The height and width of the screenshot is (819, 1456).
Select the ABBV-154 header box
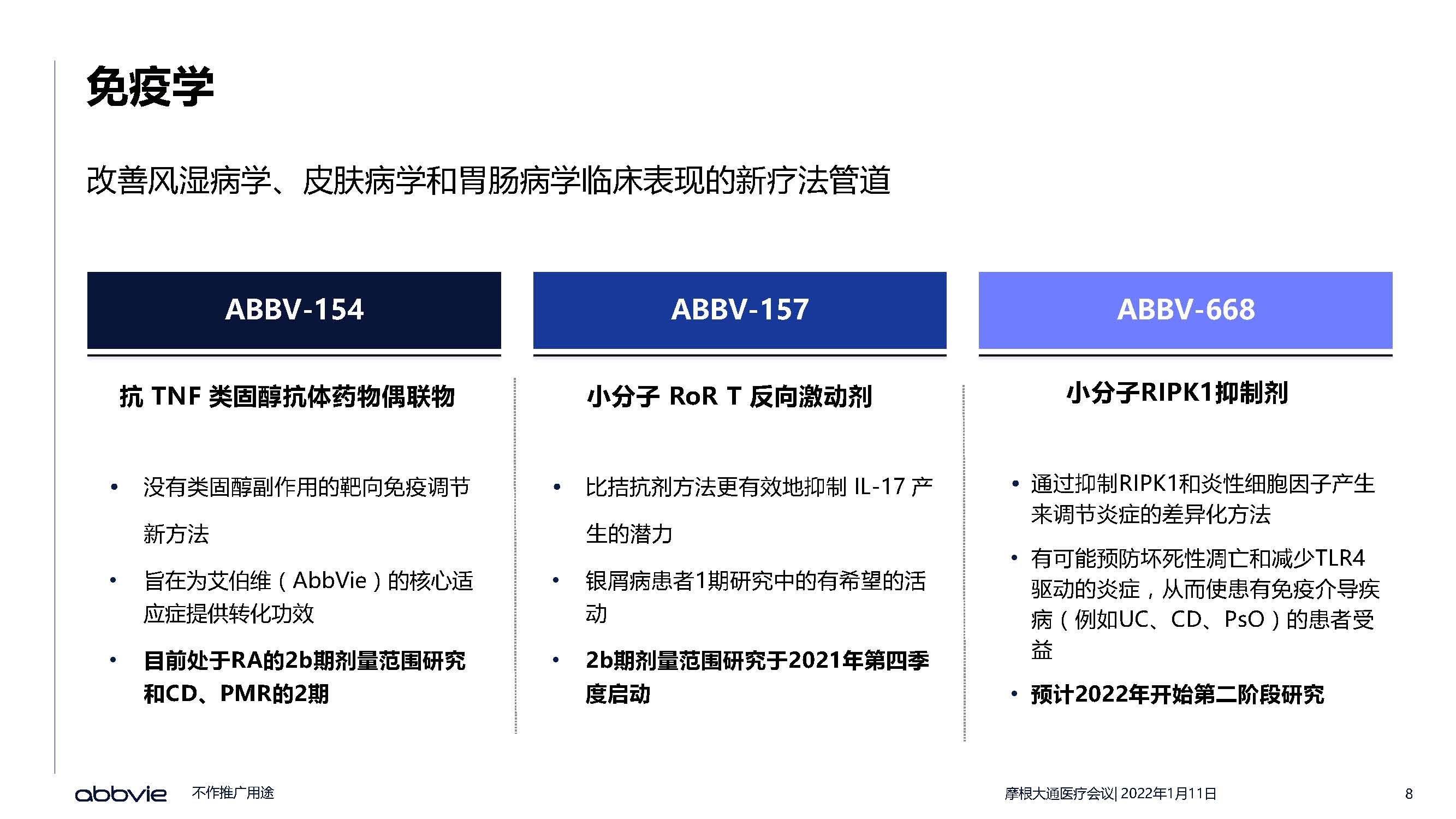click(x=294, y=310)
